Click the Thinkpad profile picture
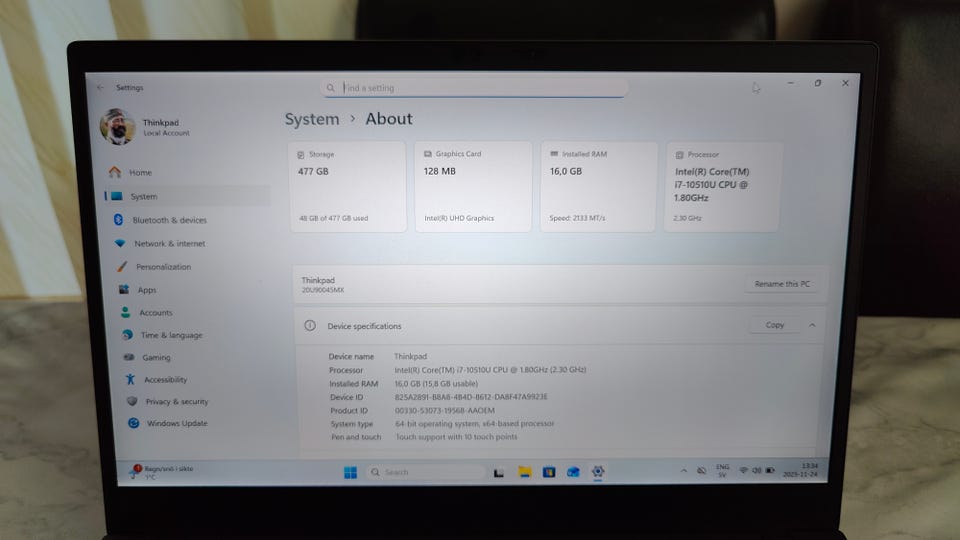The image size is (960, 540). pyautogui.click(x=118, y=127)
